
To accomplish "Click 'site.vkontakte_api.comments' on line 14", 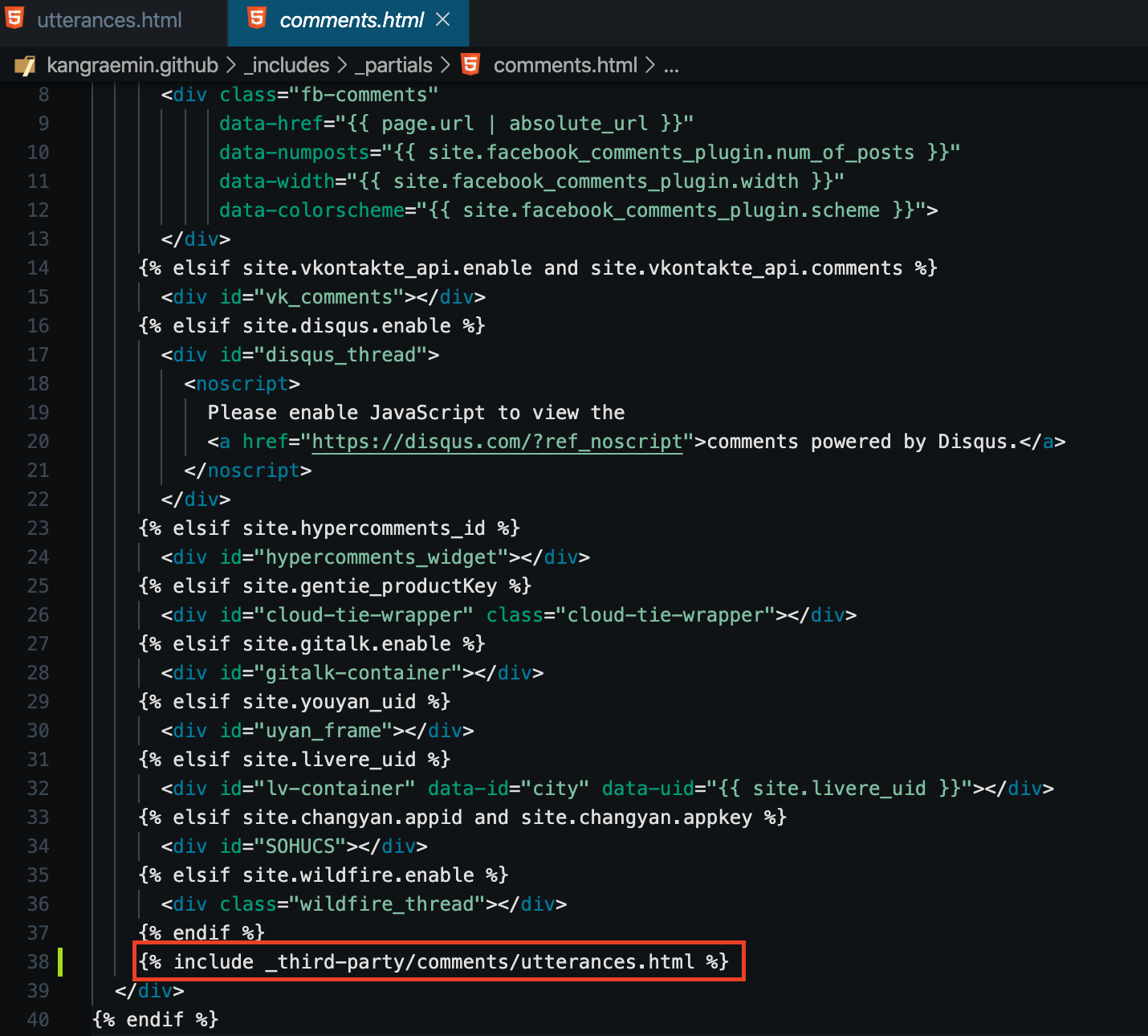I will (x=747, y=268).
